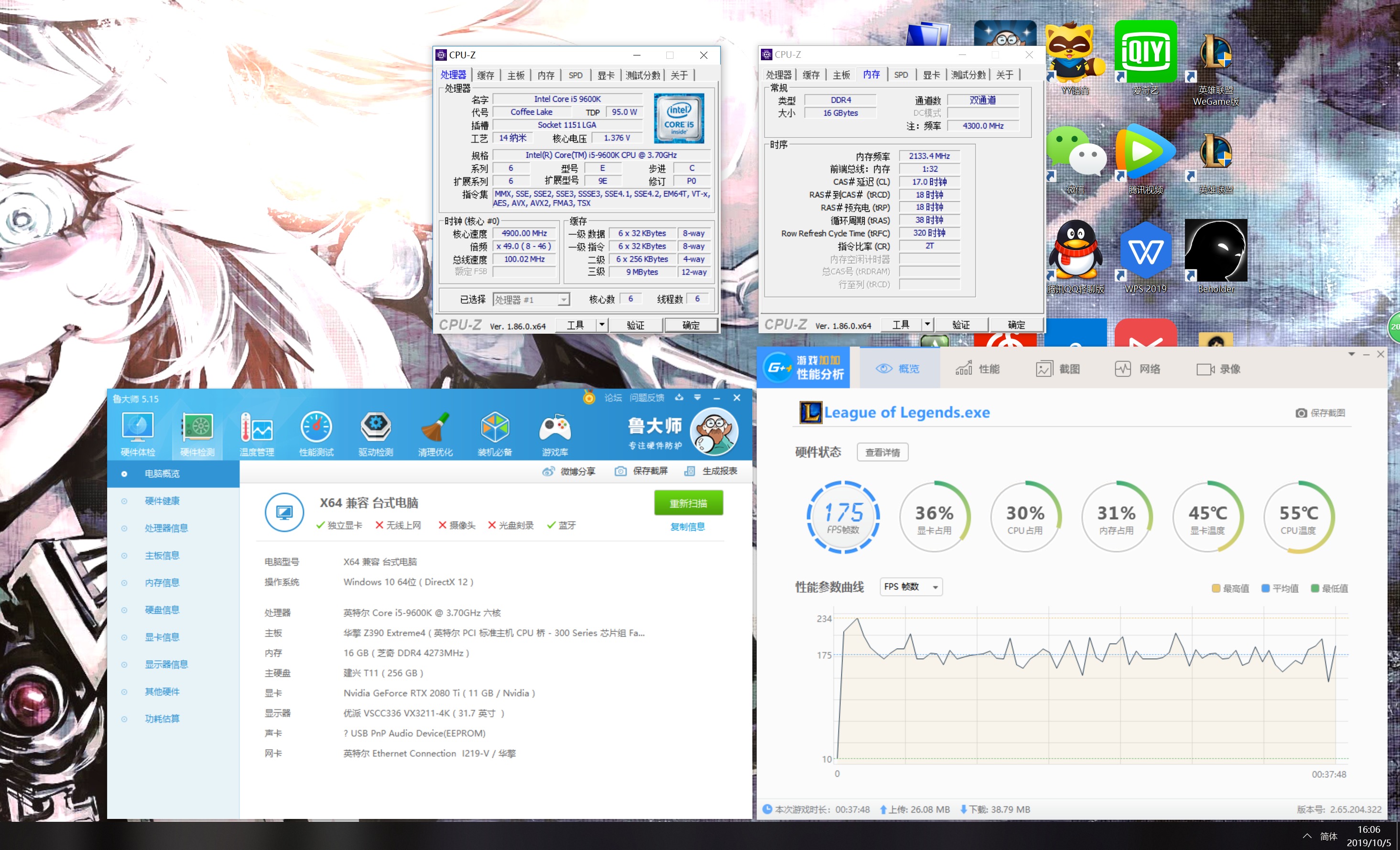This screenshot has height=850, width=1400.
Task: Toggle 最高值 legend in FPS chart
Action: coord(1230,588)
